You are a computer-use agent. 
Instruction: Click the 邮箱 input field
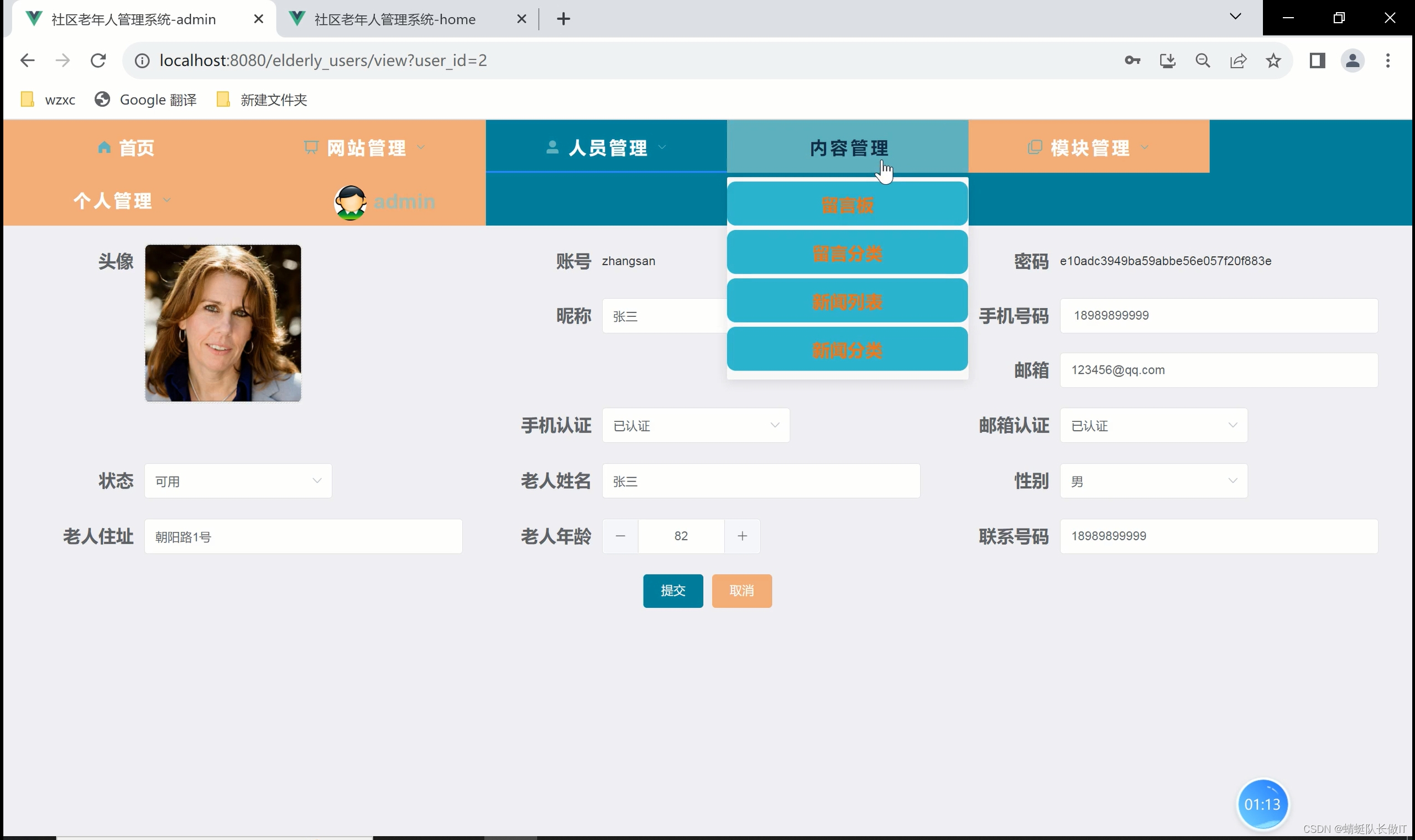1218,370
